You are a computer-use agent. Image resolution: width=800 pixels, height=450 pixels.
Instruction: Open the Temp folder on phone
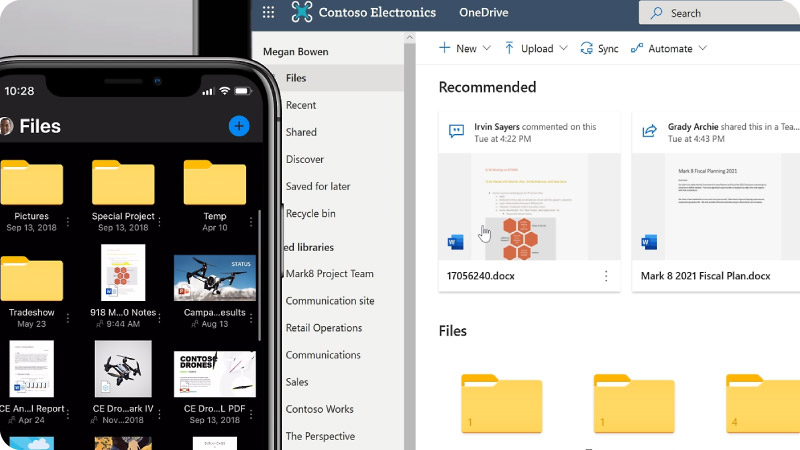coord(215,183)
